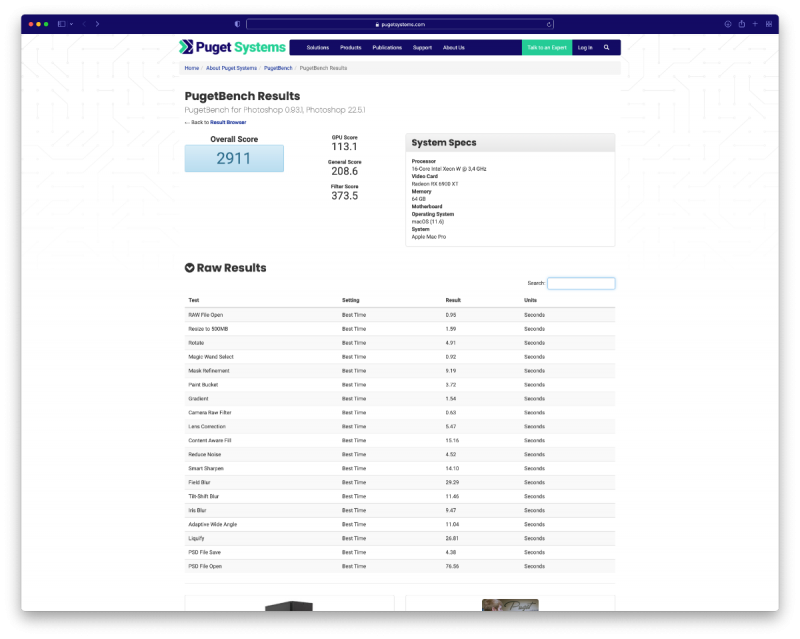Click the Content Aware Fill result 15.16
Screen dimensions: 800x639
452,440
